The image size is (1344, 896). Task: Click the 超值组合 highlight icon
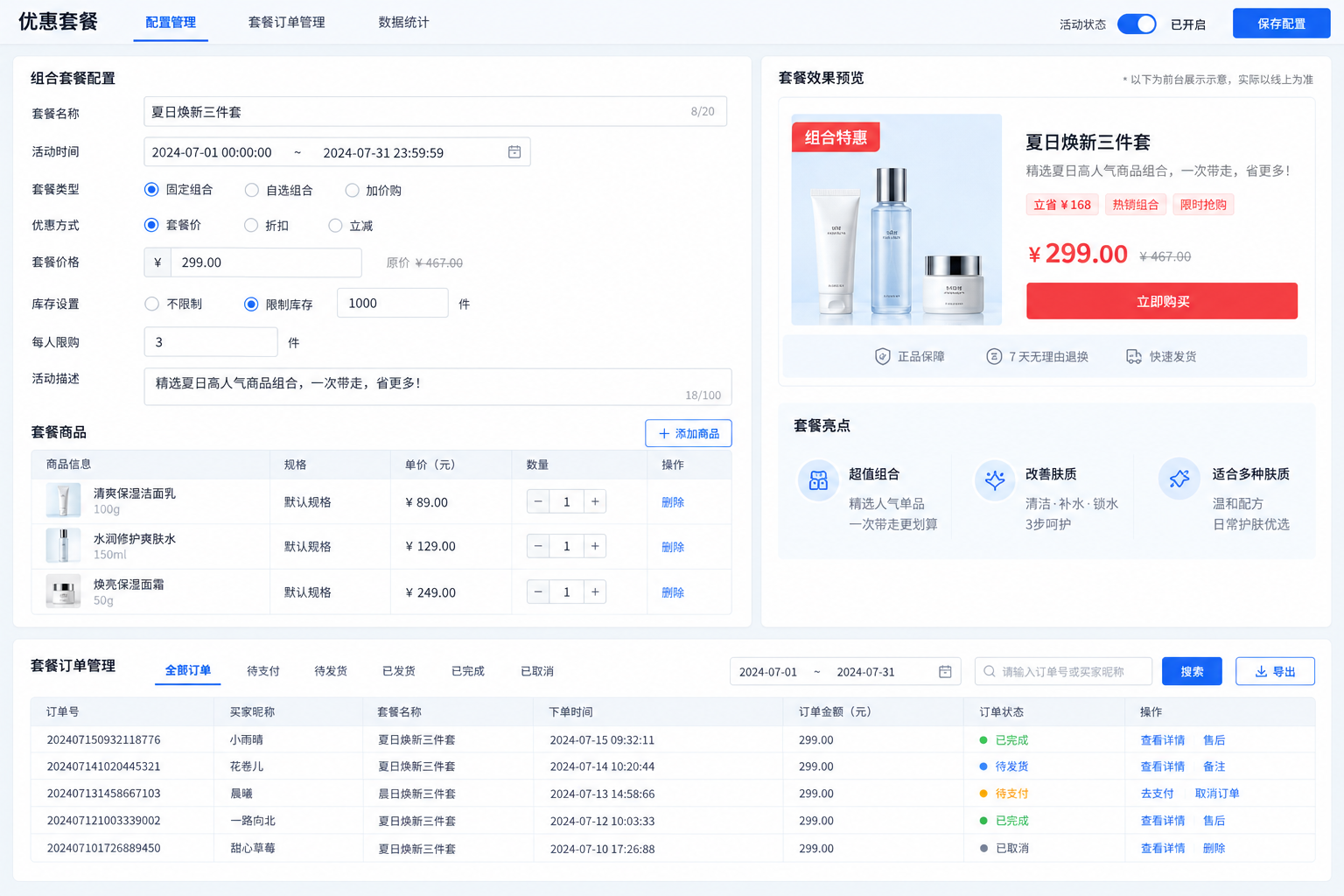point(819,480)
